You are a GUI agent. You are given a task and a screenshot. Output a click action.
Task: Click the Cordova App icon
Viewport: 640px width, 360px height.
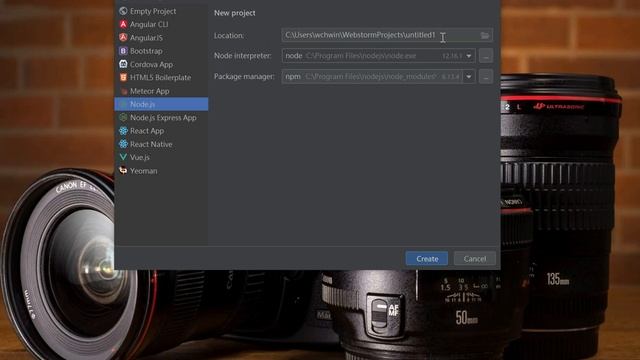(123, 64)
